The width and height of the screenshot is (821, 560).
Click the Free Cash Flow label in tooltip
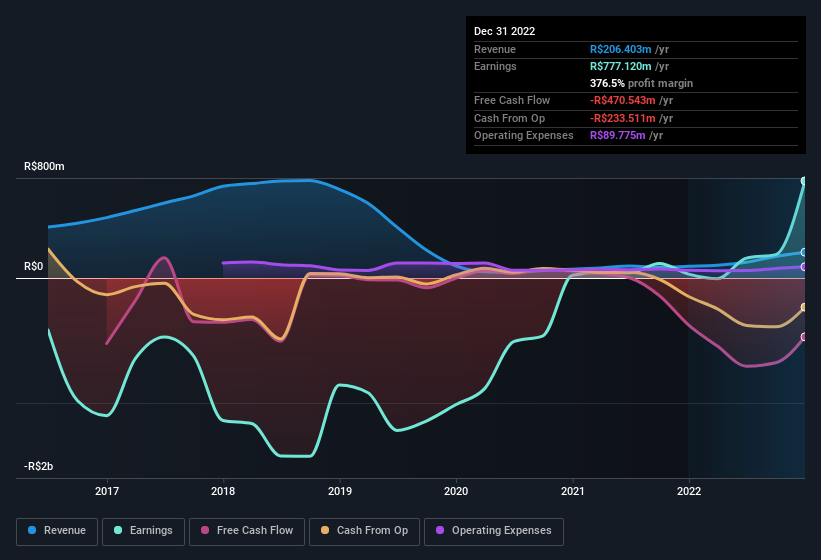512,100
